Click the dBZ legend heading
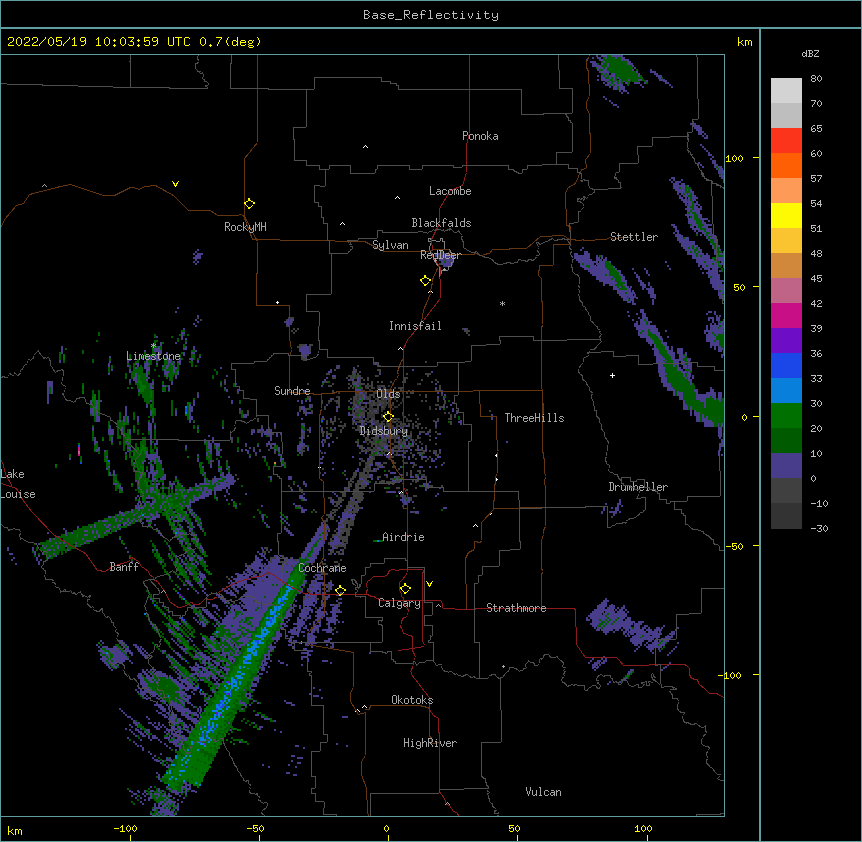Image resolution: width=862 pixels, height=842 pixels. pyautogui.click(x=810, y=53)
